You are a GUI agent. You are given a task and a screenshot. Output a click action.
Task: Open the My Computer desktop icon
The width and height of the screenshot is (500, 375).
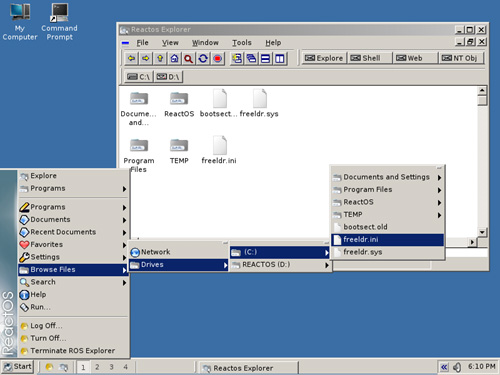point(20,21)
